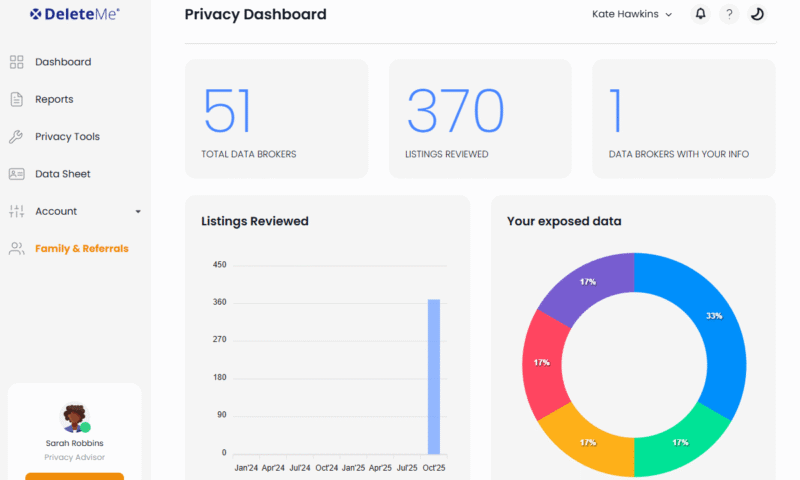Click the Total Data Brokers card
This screenshot has height=480, width=800.
[x=276, y=118]
